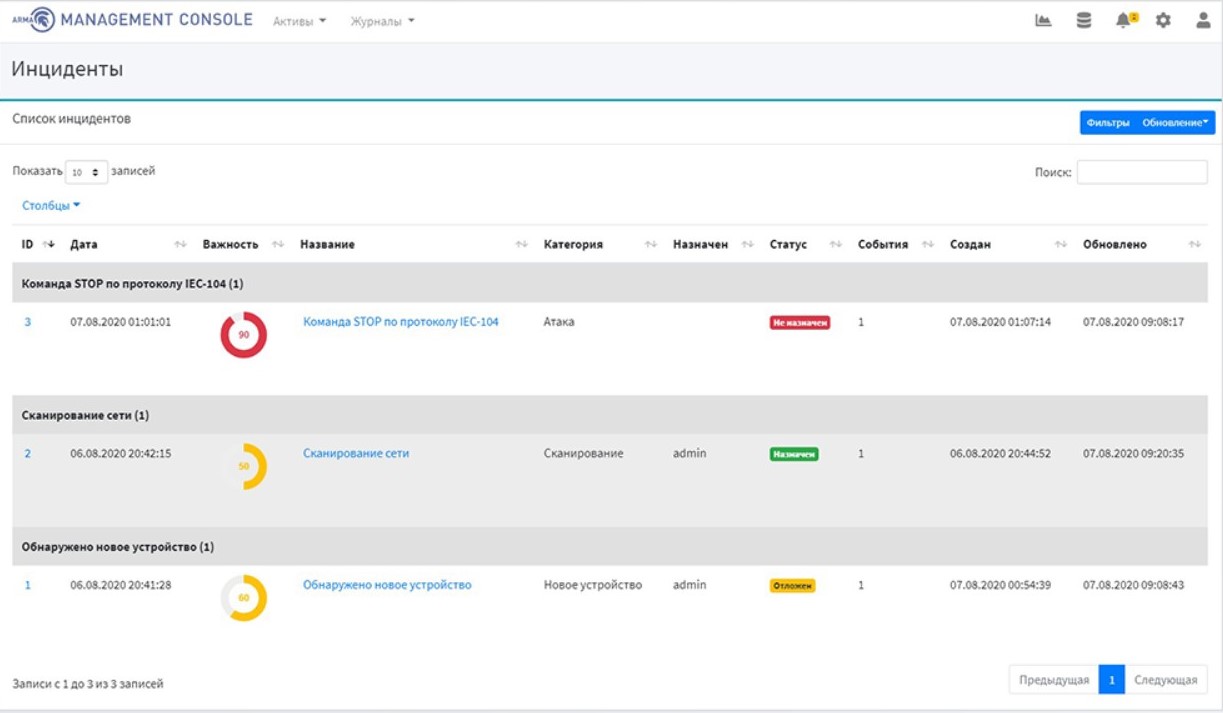Image resolution: width=1223 pixels, height=713 pixels.
Task: Sort table by Статус column
Action: pos(836,244)
